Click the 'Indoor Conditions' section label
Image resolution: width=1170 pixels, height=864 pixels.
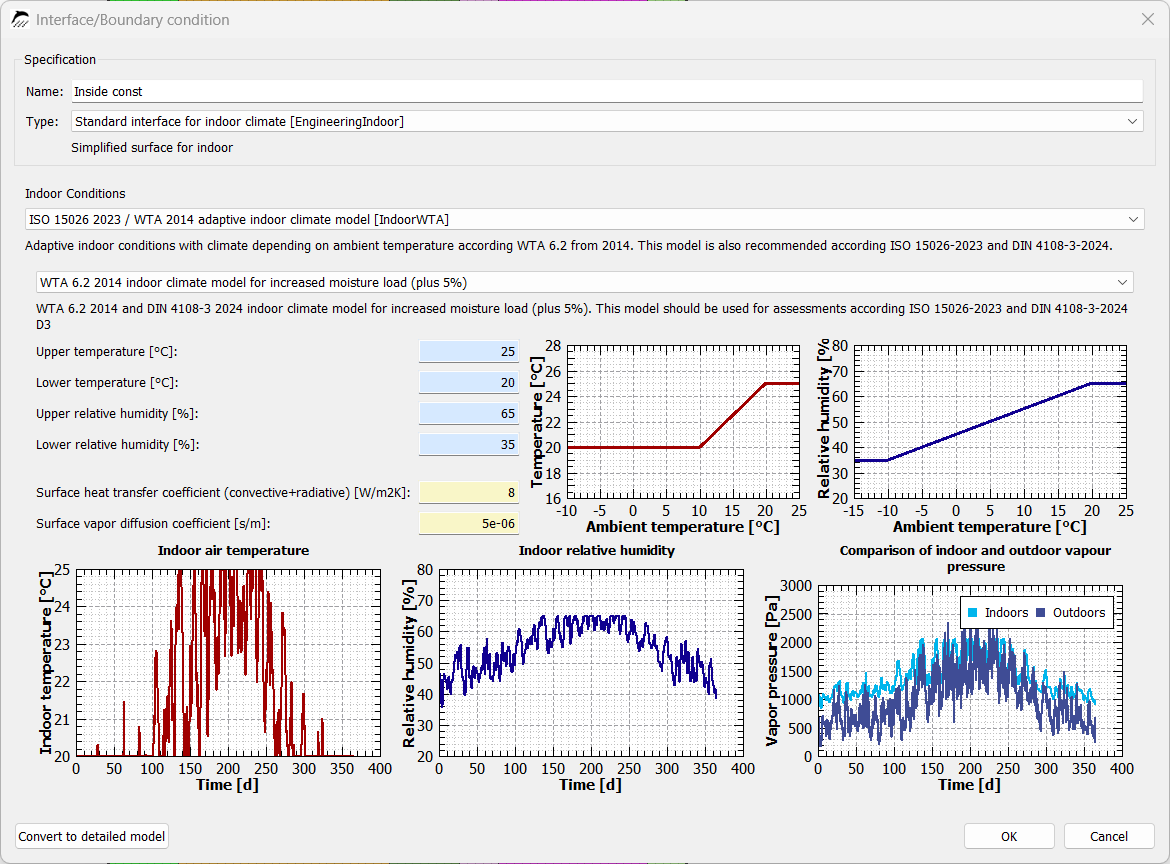(x=75, y=193)
